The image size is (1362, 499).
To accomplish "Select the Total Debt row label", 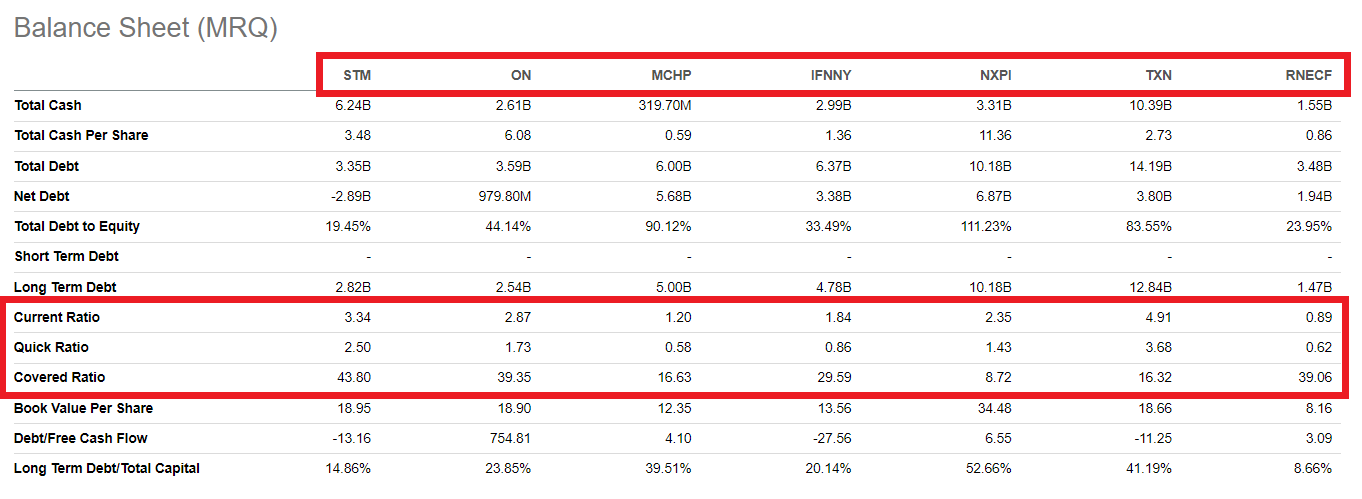I will [47, 166].
